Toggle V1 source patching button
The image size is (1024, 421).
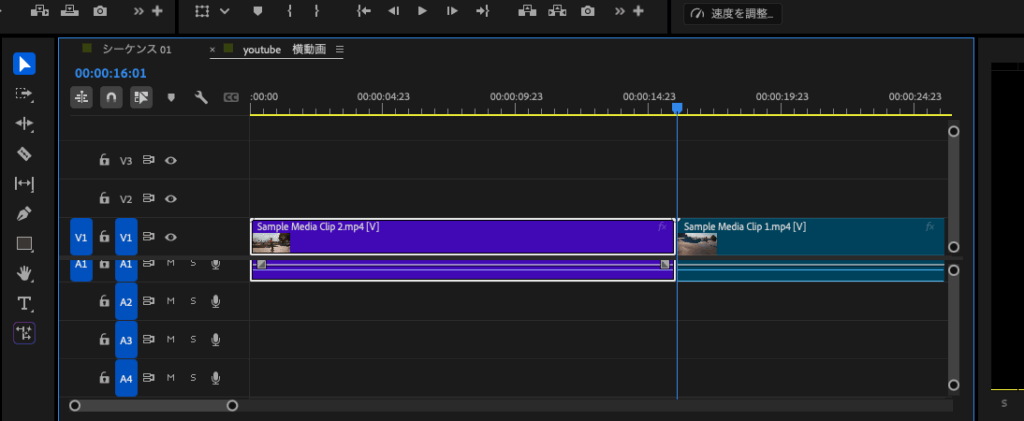click(81, 237)
